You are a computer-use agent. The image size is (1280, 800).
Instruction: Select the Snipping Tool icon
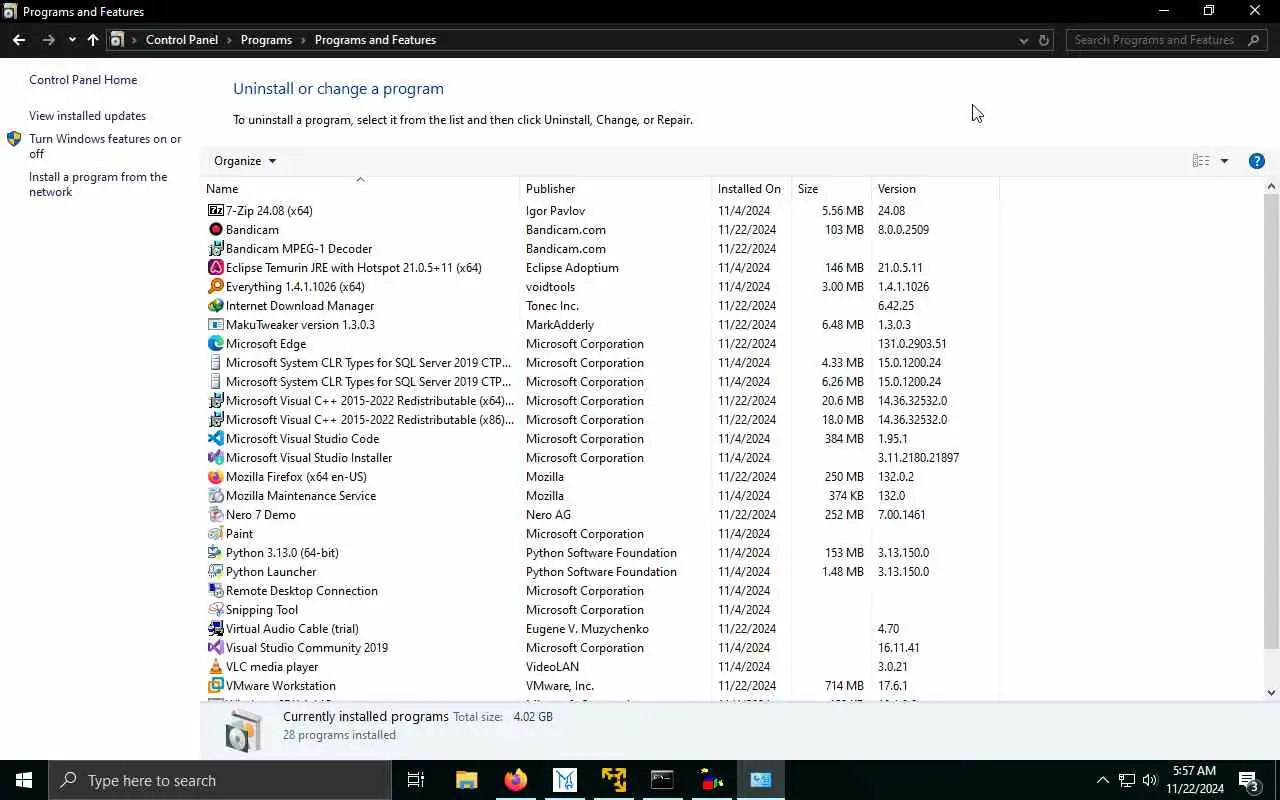coord(215,610)
